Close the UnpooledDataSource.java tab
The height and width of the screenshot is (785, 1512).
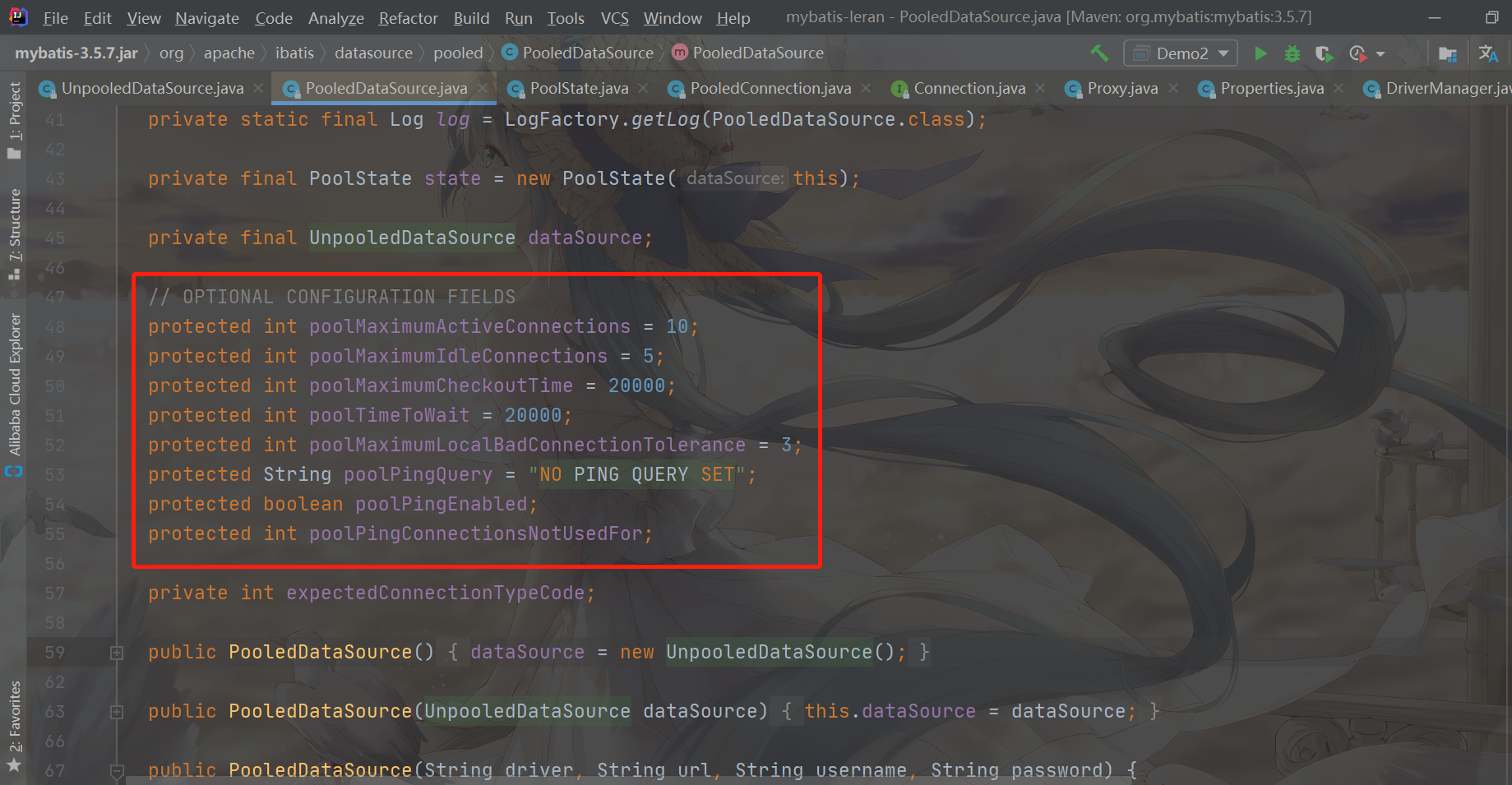[258, 88]
